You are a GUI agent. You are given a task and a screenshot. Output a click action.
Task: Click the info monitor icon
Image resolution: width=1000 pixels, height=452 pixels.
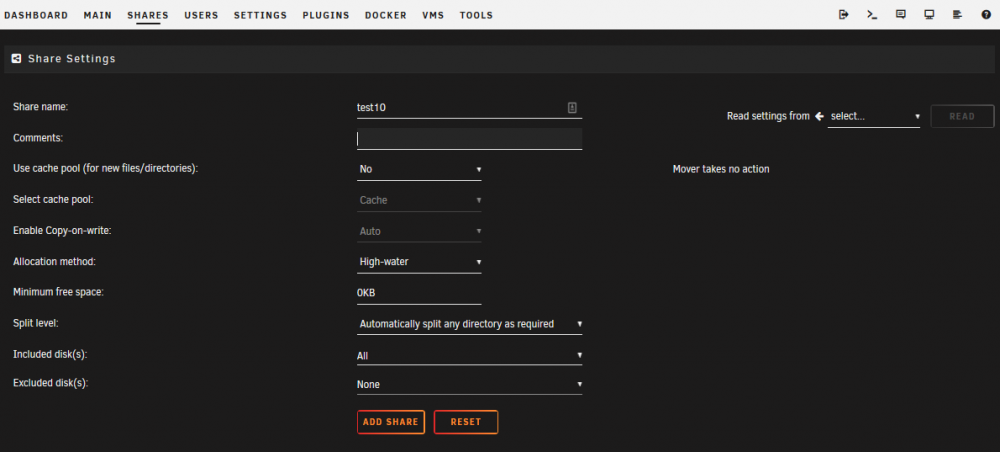(x=929, y=15)
